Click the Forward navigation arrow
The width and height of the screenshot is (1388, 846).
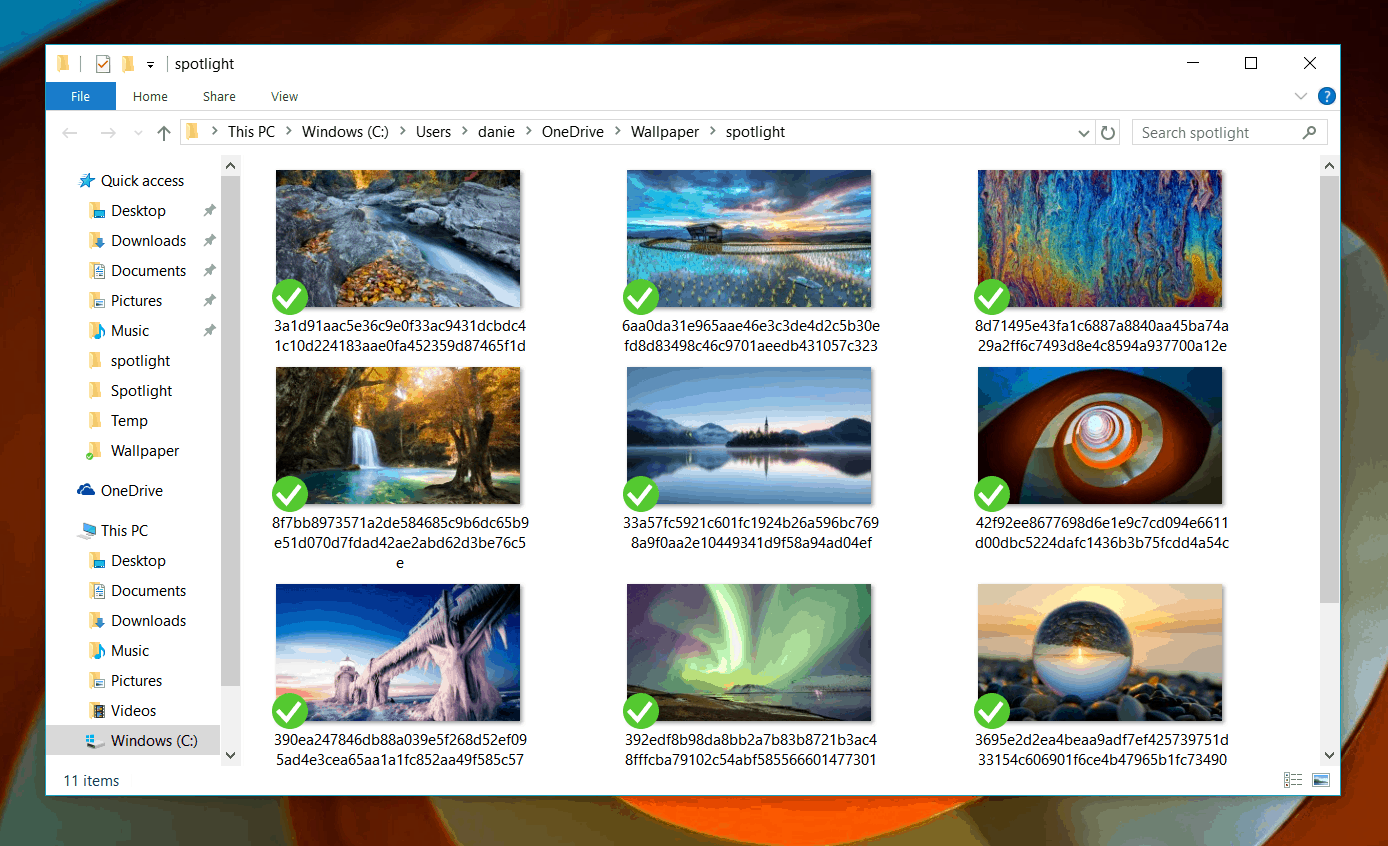point(108,132)
